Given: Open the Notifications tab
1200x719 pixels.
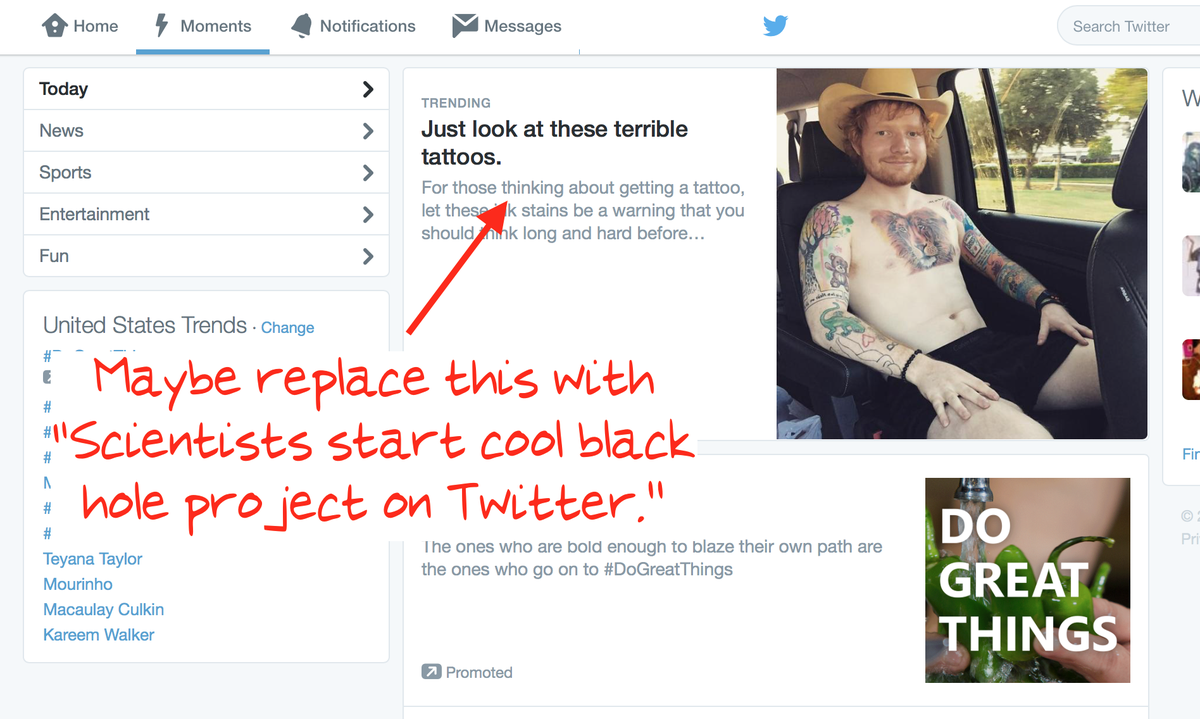Looking at the screenshot, I should (x=352, y=26).
